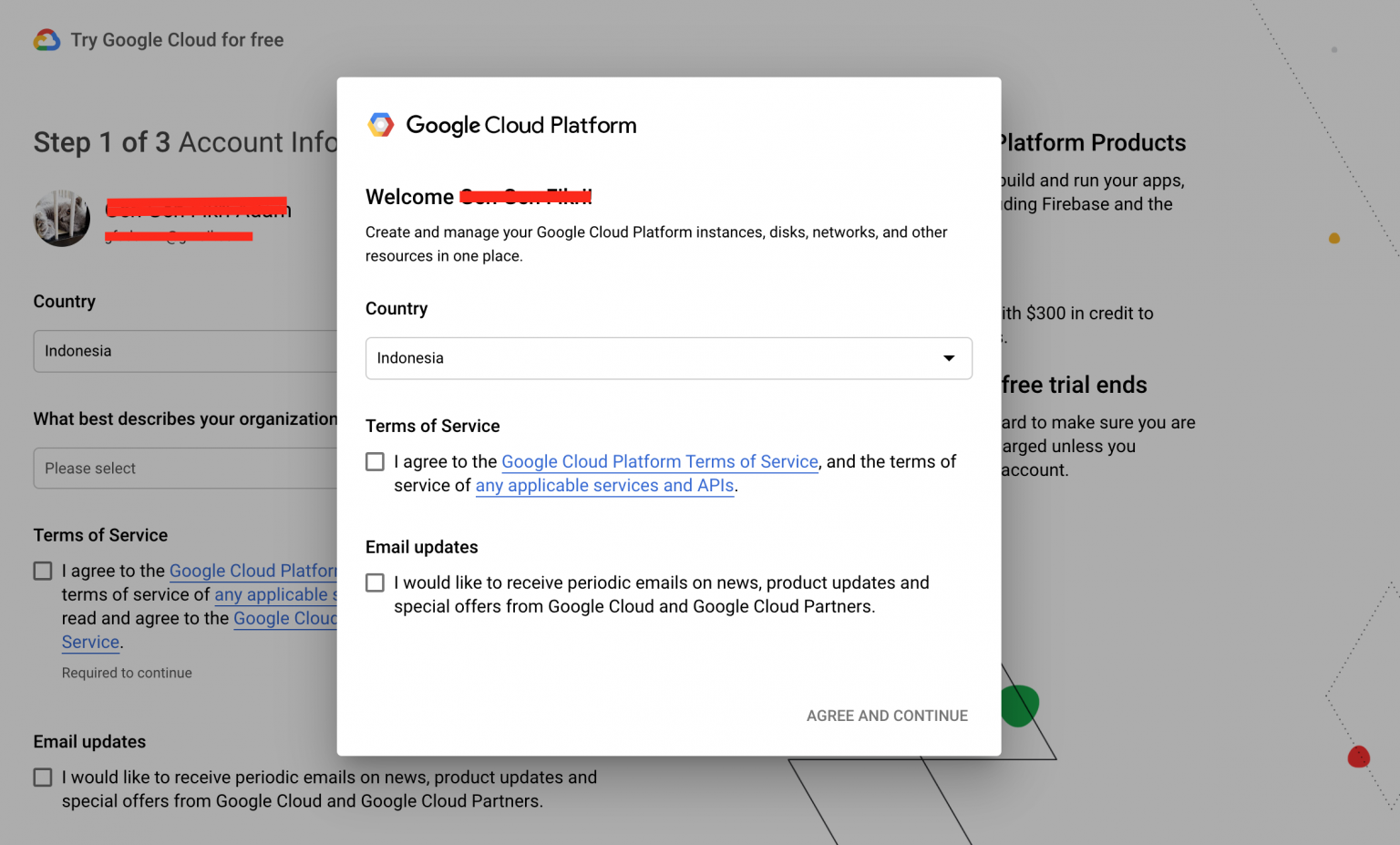Click the user profile avatar picture

pos(61,219)
